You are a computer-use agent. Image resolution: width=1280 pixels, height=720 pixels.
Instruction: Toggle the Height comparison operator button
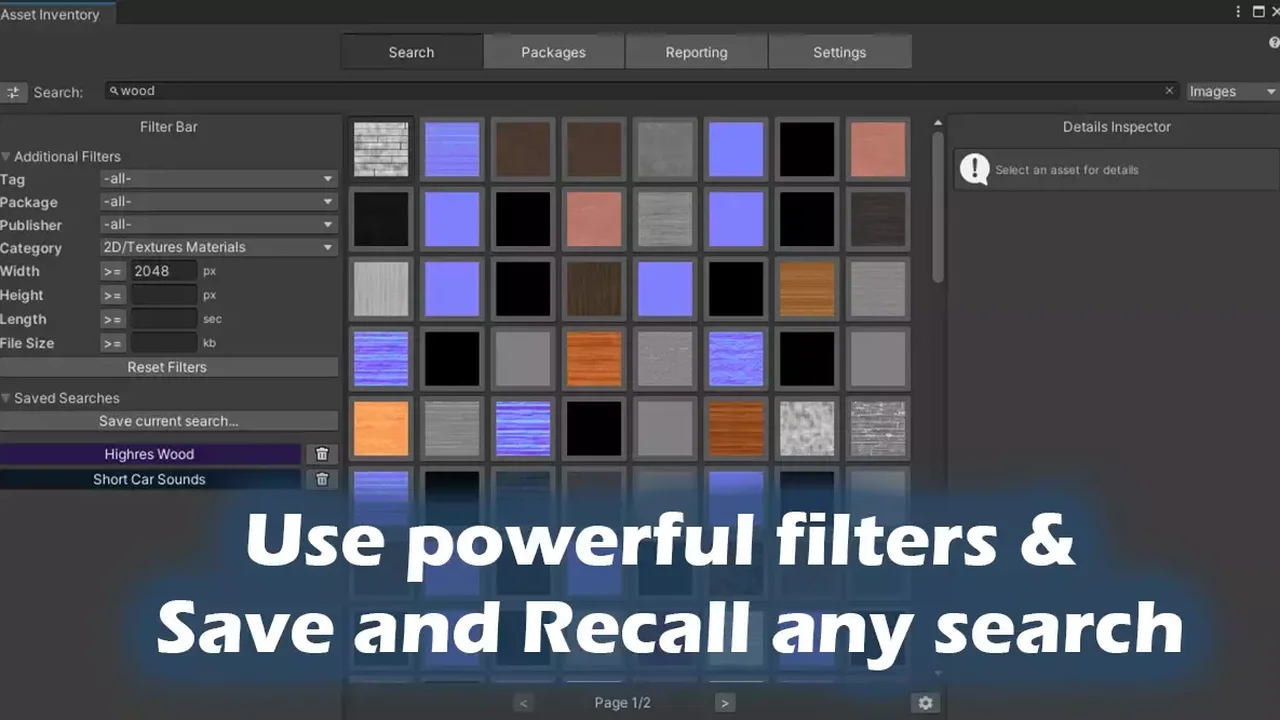[x=112, y=295]
